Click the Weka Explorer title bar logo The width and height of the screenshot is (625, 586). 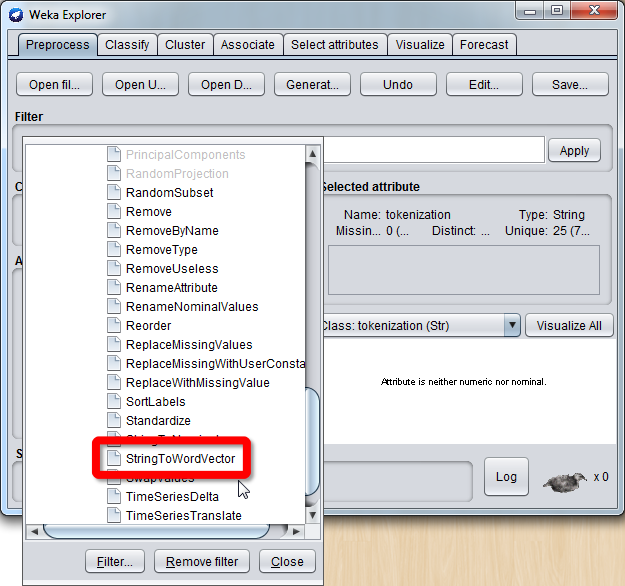click(x=16, y=15)
